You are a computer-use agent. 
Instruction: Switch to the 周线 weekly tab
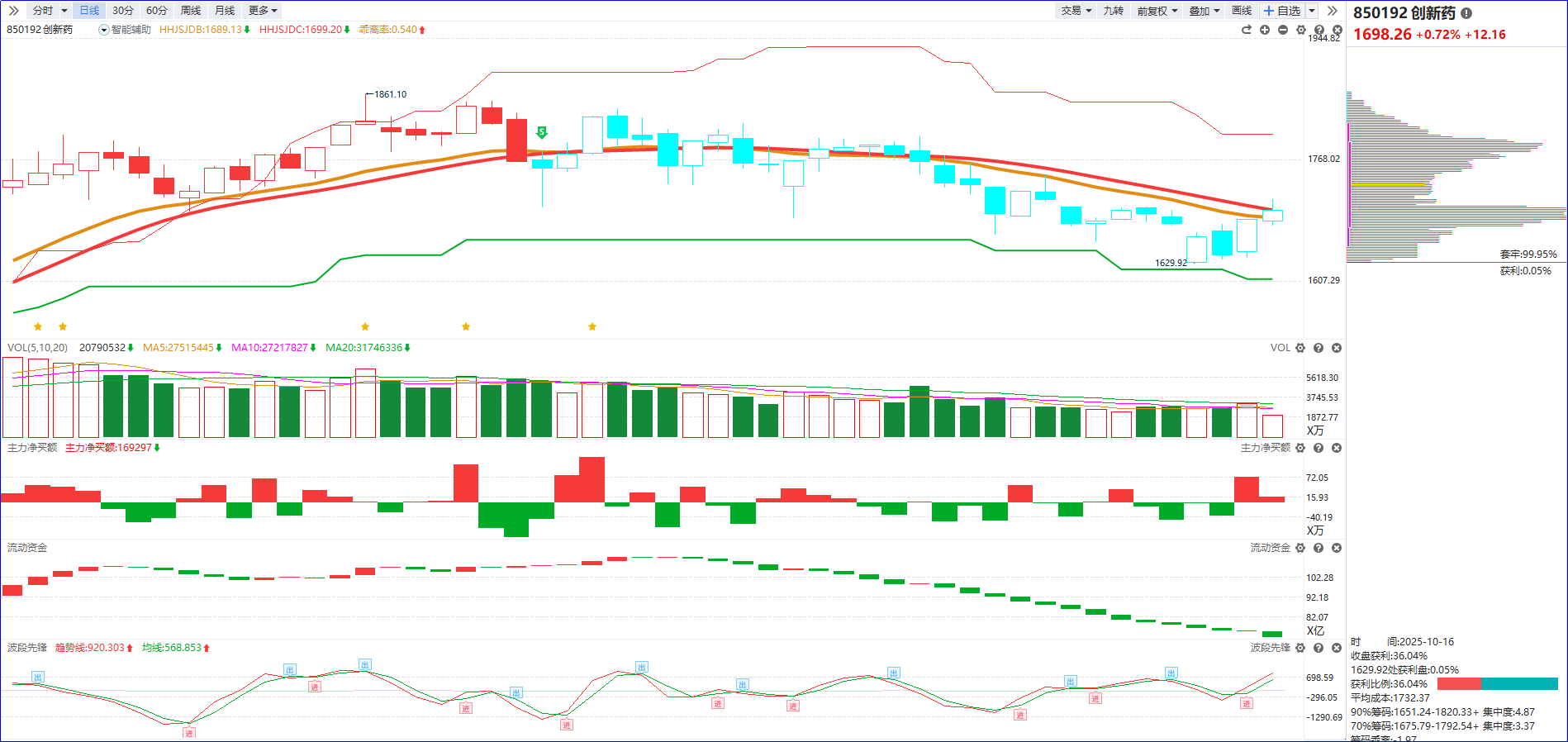[190, 11]
